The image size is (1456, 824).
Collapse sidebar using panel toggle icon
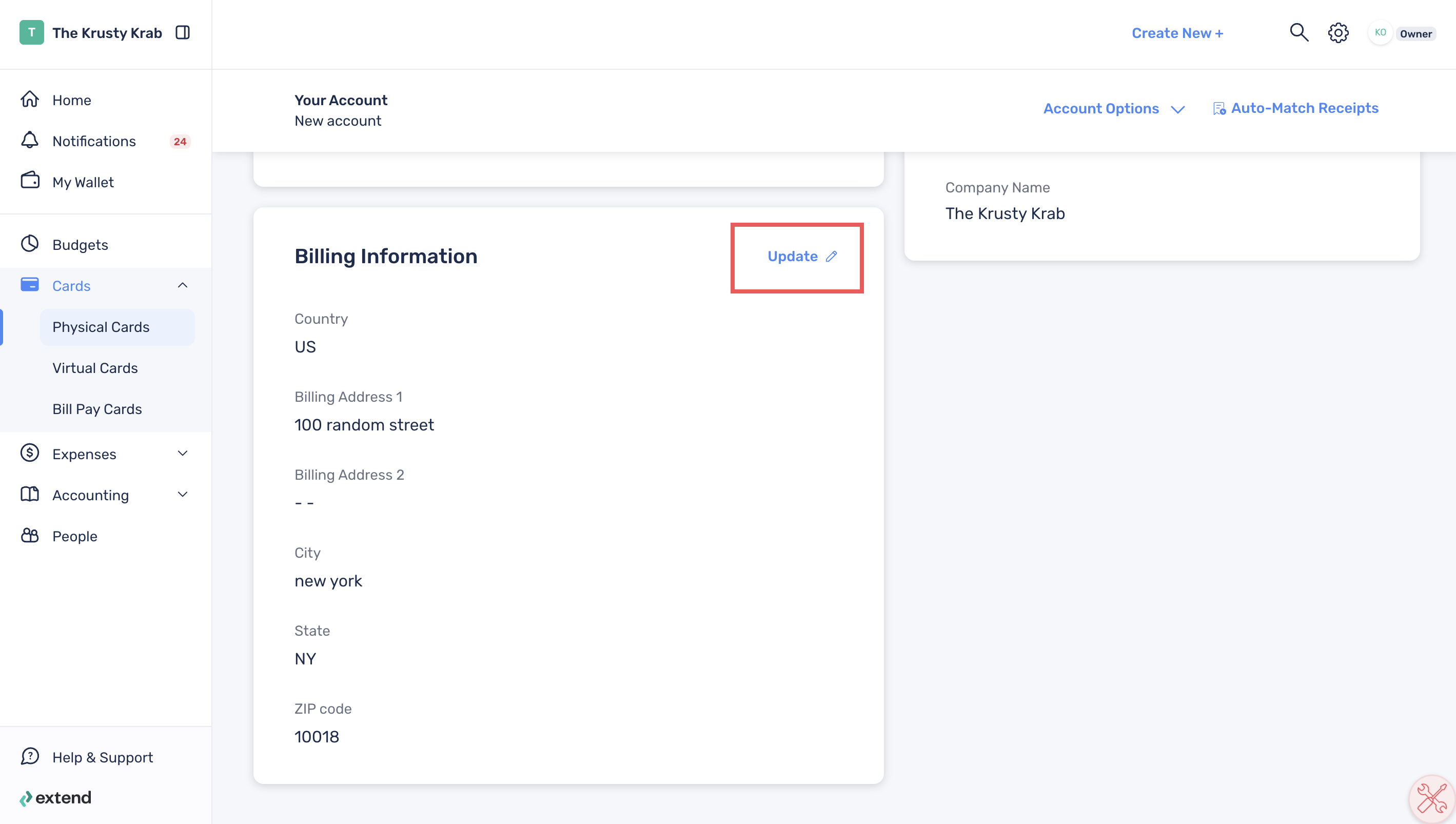point(182,33)
